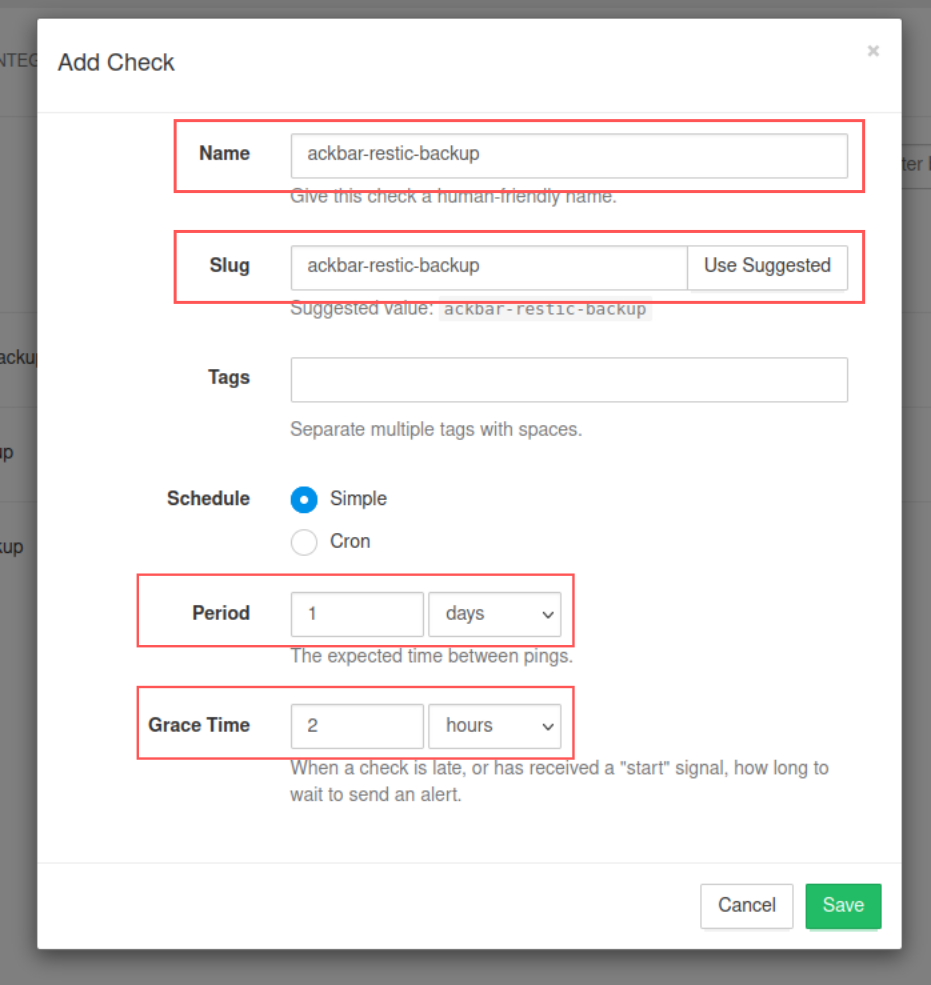Click the suggested slug value code text
The height and width of the screenshot is (985, 931).
coord(545,309)
